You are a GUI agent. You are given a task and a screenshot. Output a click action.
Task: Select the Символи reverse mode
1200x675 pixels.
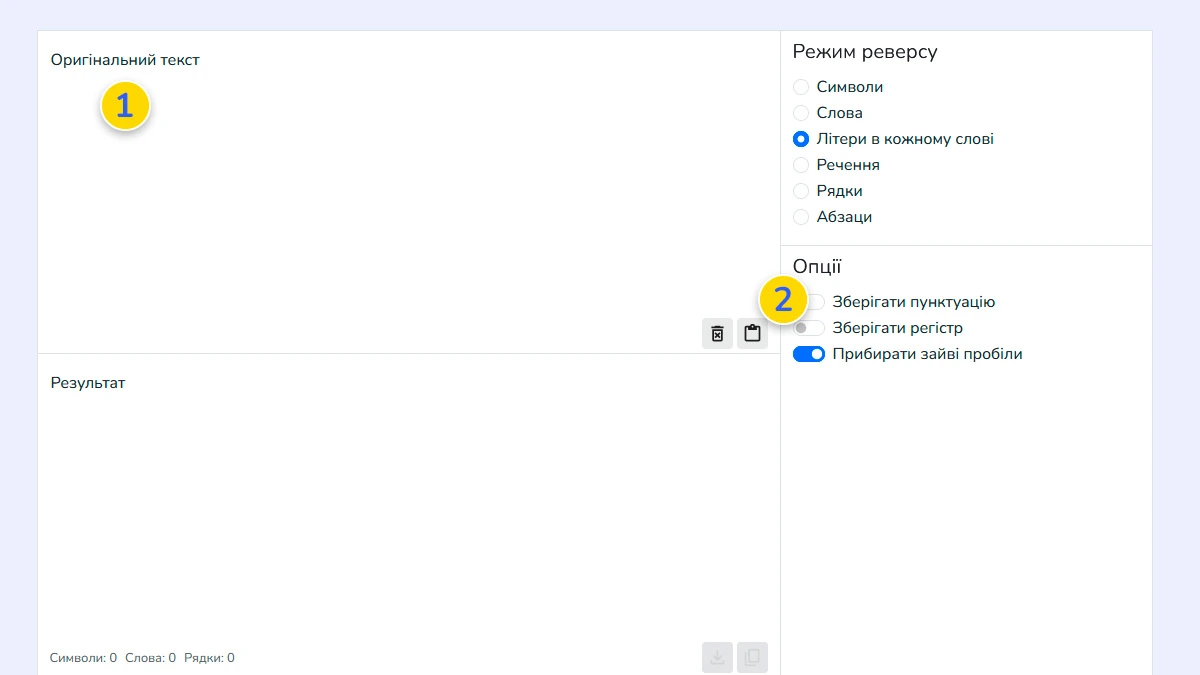coord(801,87)
